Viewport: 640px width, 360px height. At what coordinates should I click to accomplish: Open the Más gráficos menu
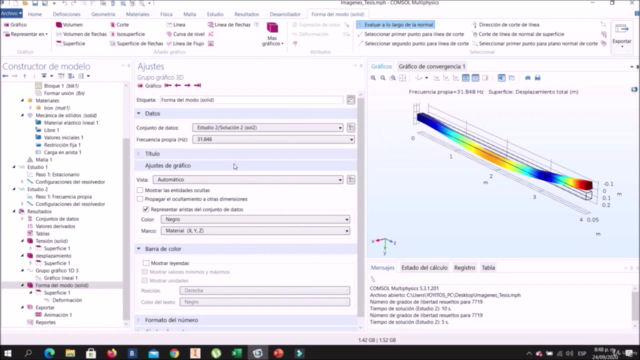[272, 34]
